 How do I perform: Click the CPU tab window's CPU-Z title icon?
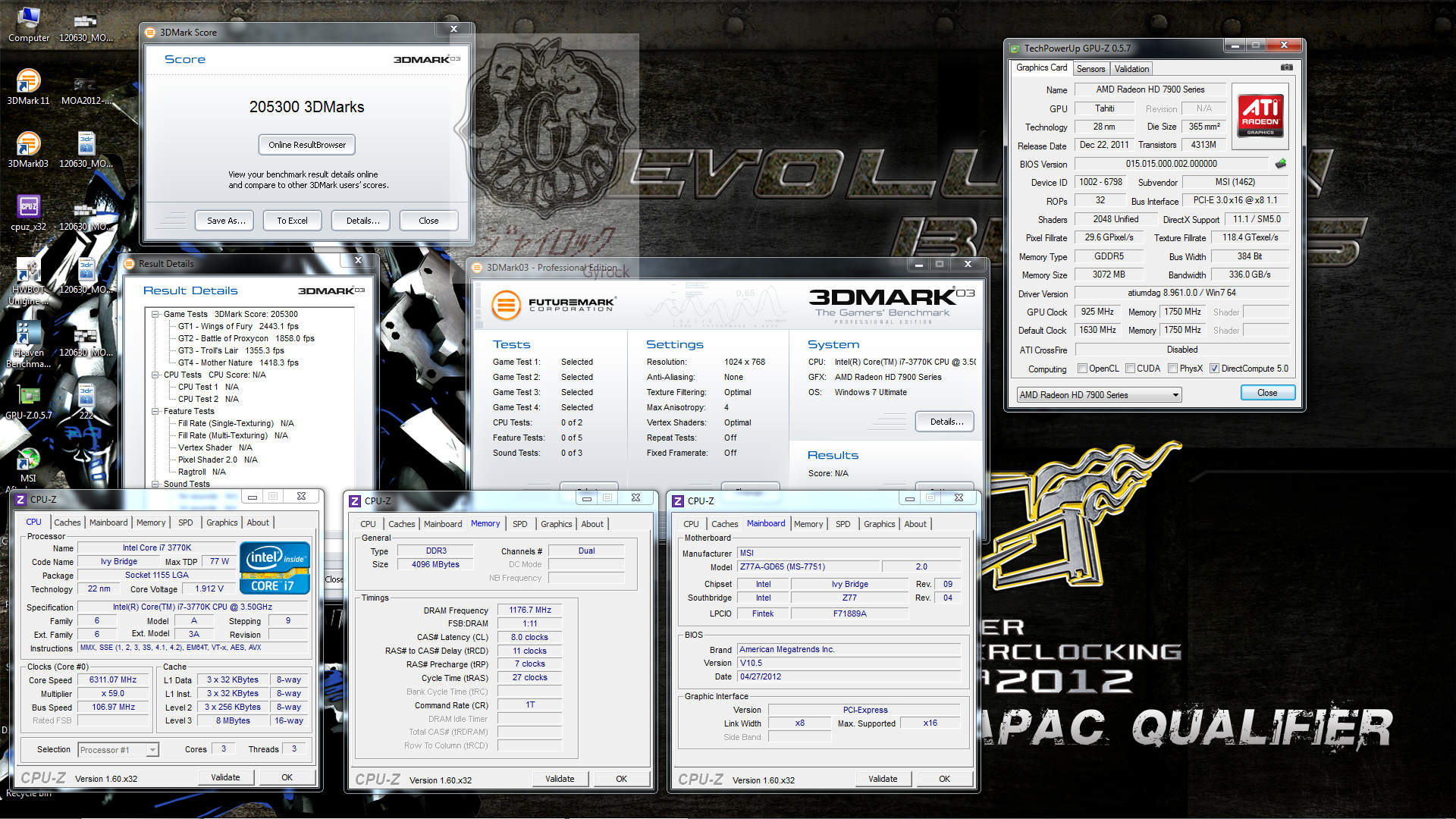click(20, 500)
